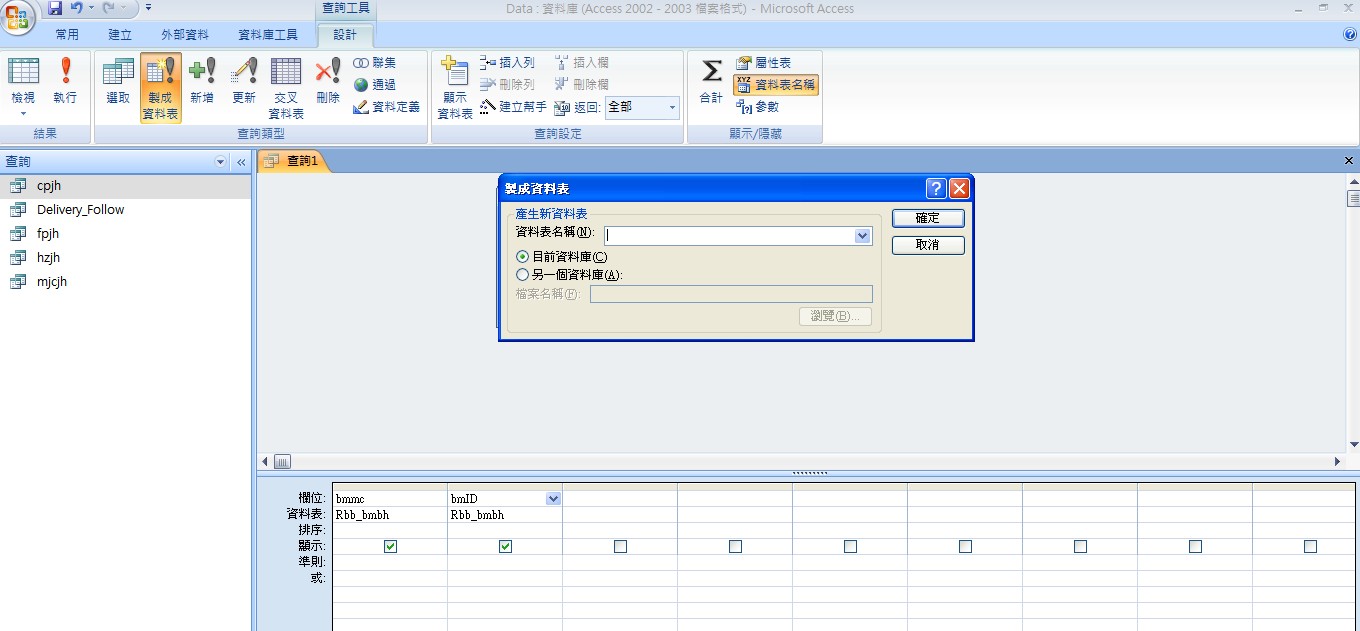
Task: Select 目前資料庫 radio button
Action: (522, 257)
